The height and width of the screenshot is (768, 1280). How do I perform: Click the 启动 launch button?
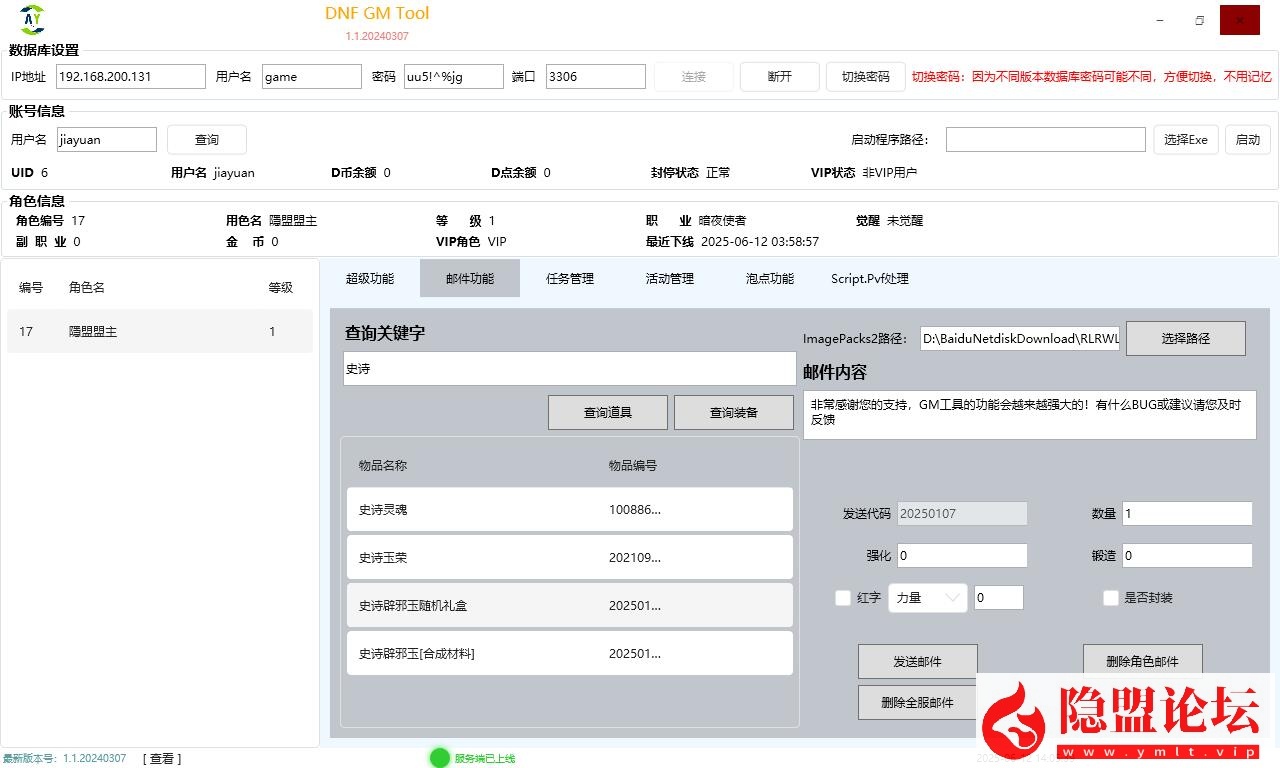click(1247, 139)
